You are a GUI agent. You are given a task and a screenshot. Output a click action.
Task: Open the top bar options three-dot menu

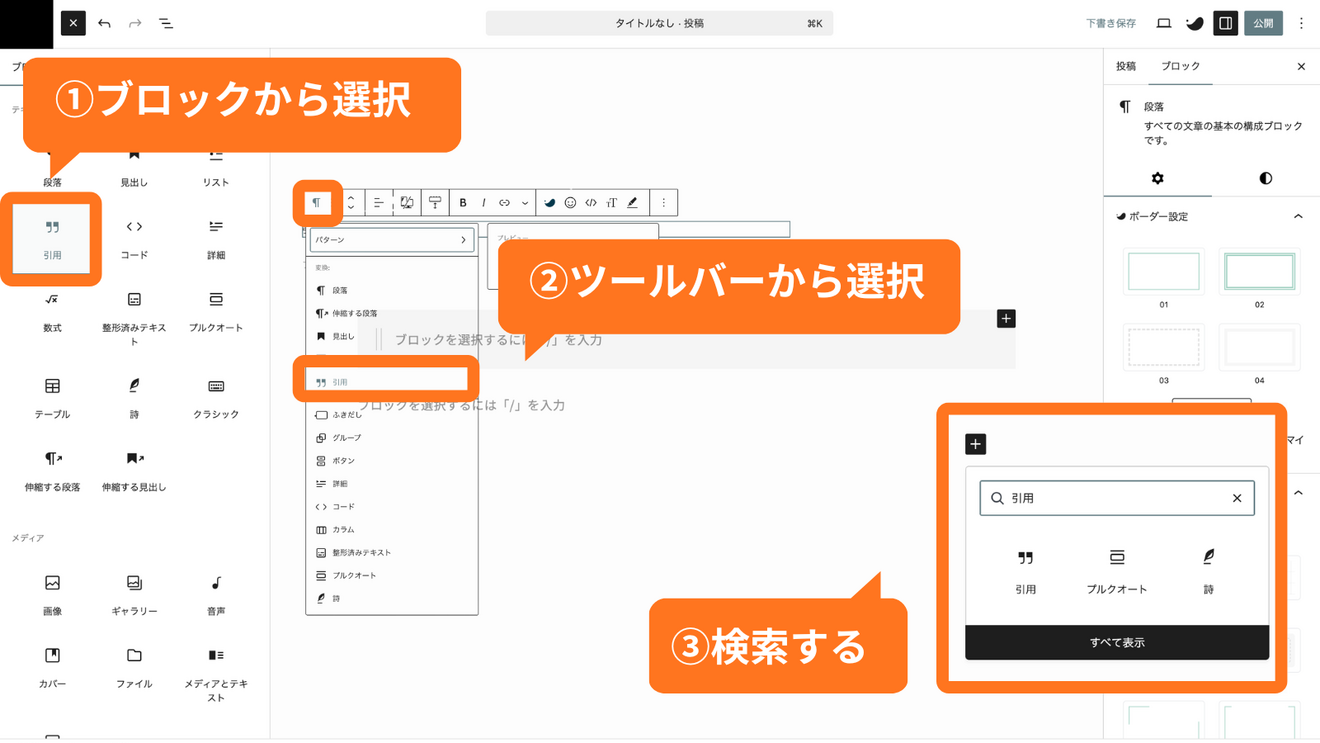(x=1301, y=23)
